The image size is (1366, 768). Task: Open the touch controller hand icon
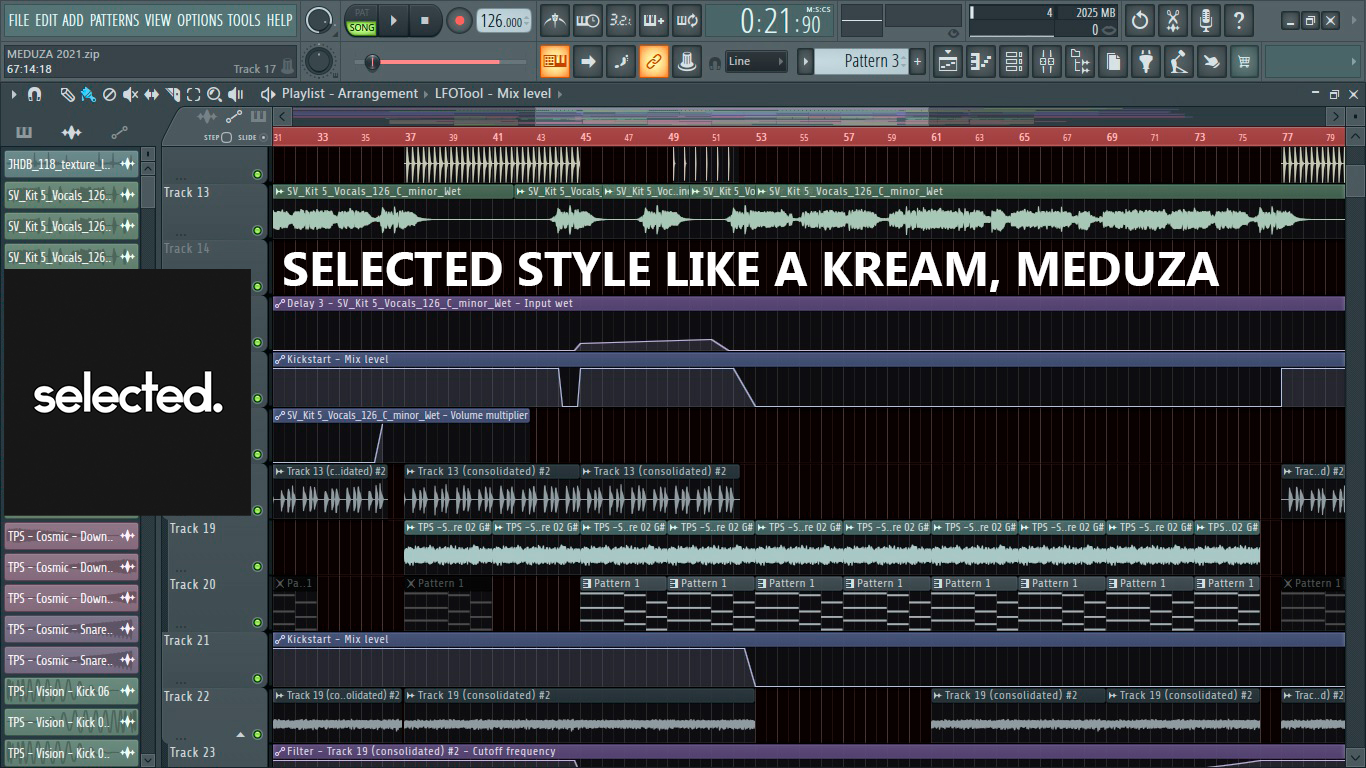[1212, 62]
